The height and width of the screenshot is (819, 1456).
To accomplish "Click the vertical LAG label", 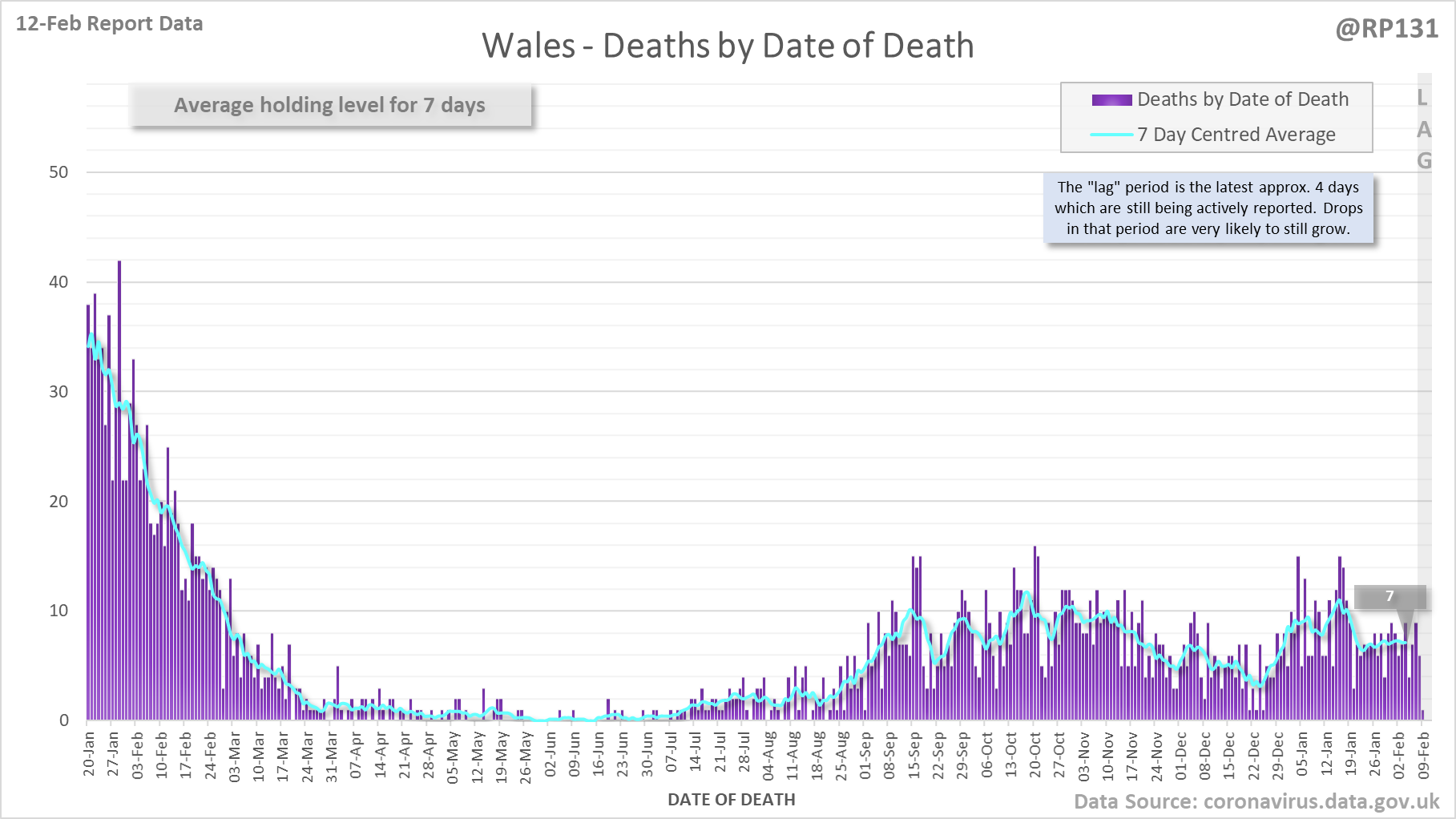I will pyautogui.click(x=1423, y=129).
